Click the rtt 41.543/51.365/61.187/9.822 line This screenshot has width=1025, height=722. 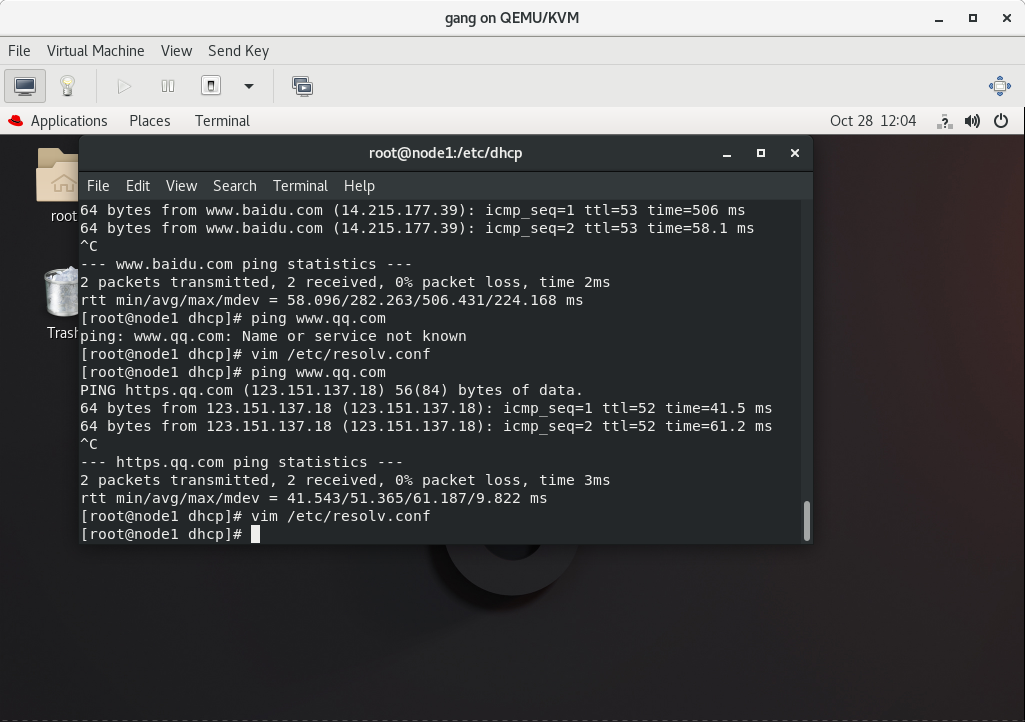click(x=313, y=498)
